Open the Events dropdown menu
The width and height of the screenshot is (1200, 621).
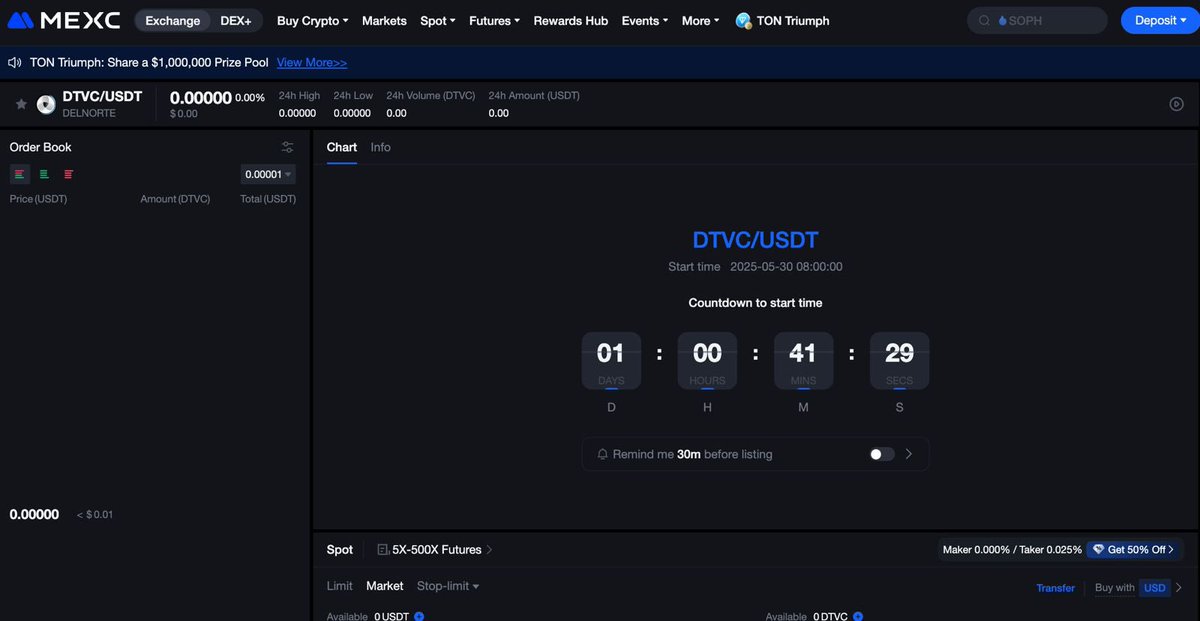[645, 20]
